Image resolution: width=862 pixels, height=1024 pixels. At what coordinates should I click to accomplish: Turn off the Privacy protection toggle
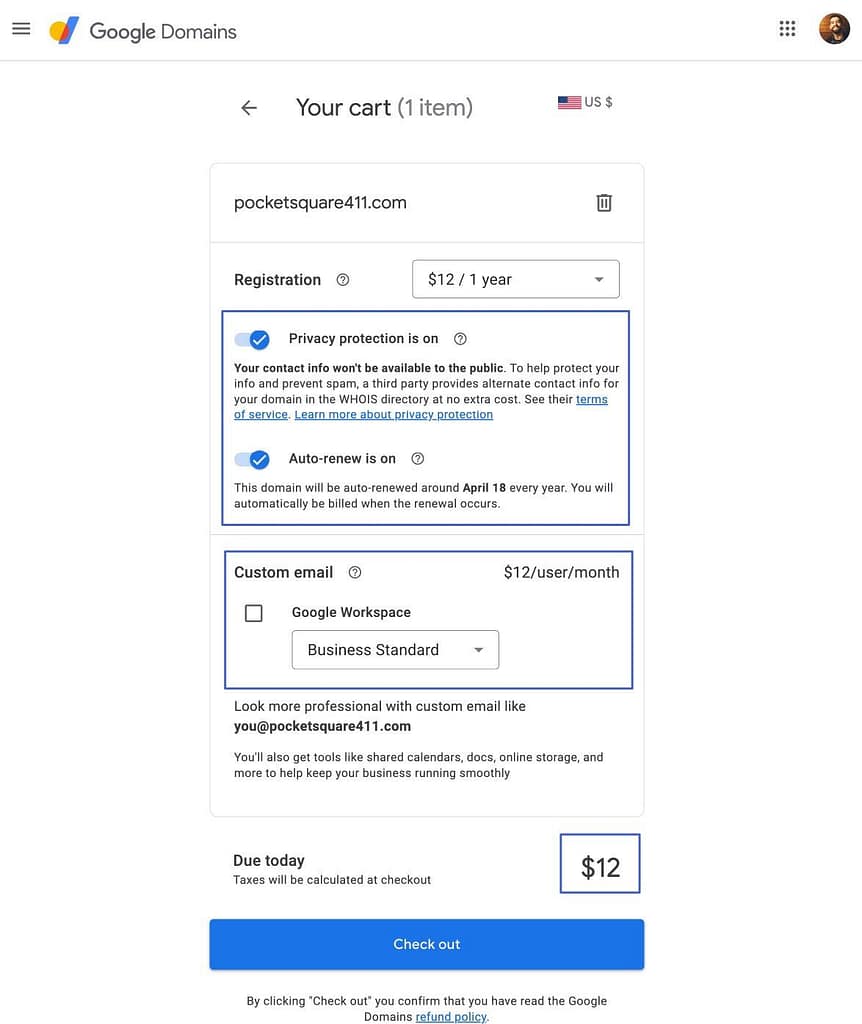click(252, 340)
